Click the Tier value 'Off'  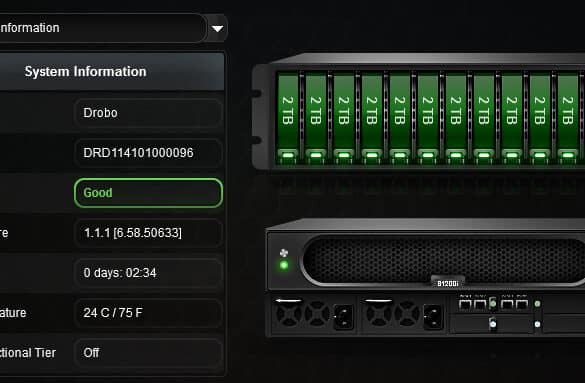point(148,352)
